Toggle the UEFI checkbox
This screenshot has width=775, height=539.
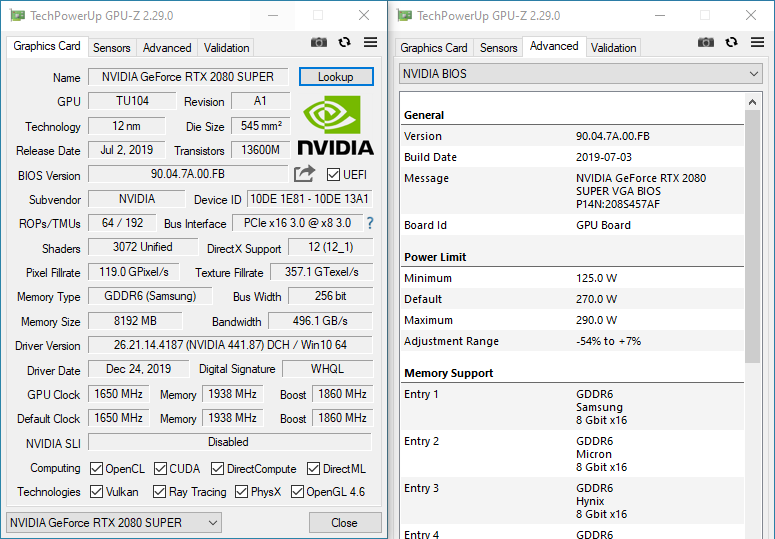click(x=333, y=174)
